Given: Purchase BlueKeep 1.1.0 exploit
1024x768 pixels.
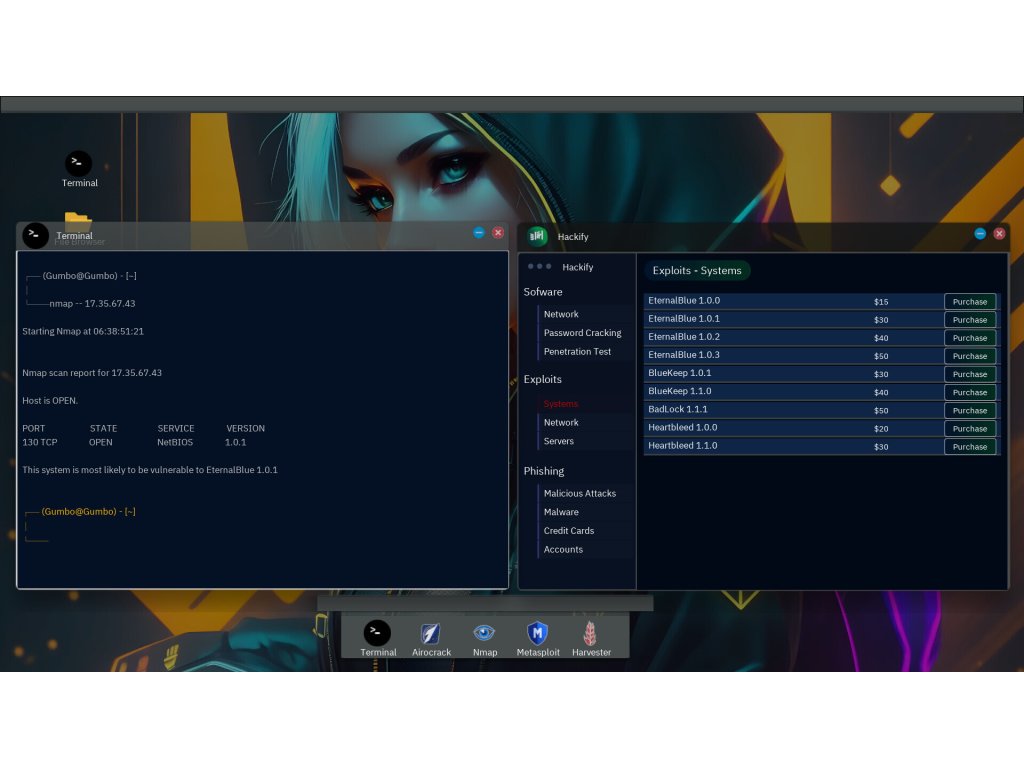Looking at the screenshot, I should tap(970, 392).
